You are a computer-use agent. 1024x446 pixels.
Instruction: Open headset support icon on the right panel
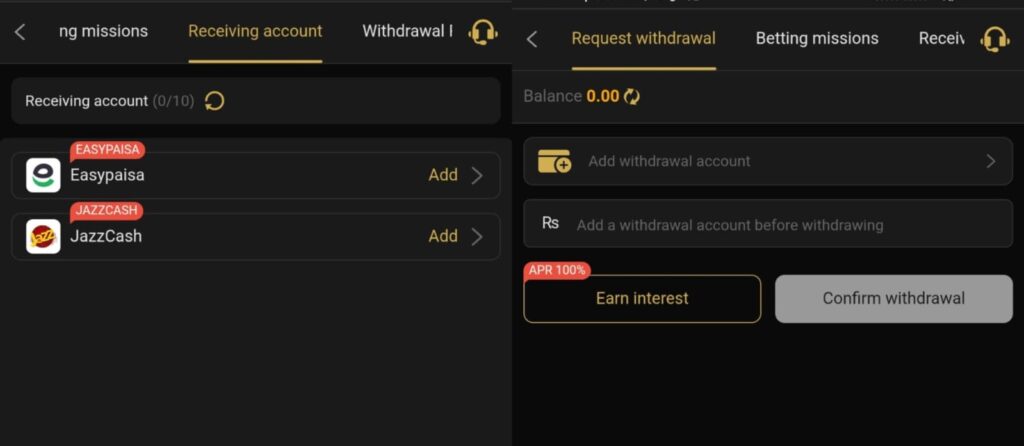(x=995, y=39)
